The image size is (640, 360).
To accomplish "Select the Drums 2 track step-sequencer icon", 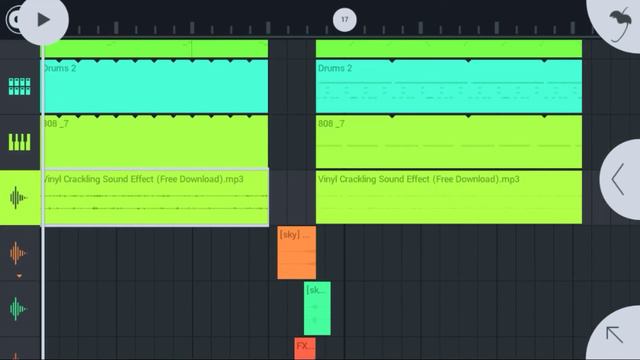I will [19, 87].
